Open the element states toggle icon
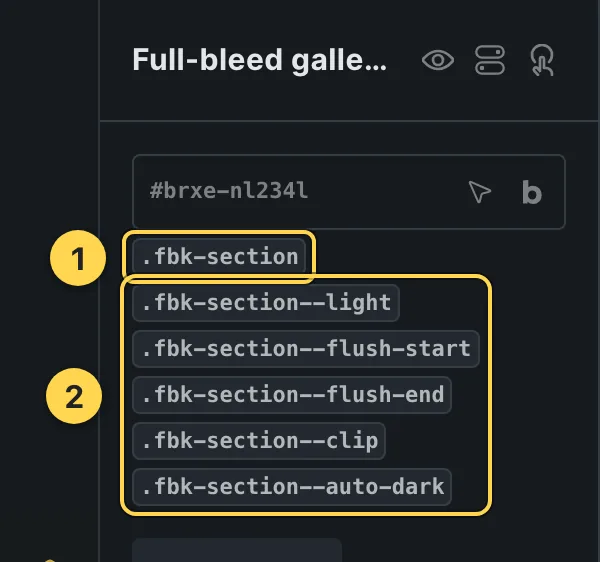This screenshot has height=562, width=600. click(490, 60)
